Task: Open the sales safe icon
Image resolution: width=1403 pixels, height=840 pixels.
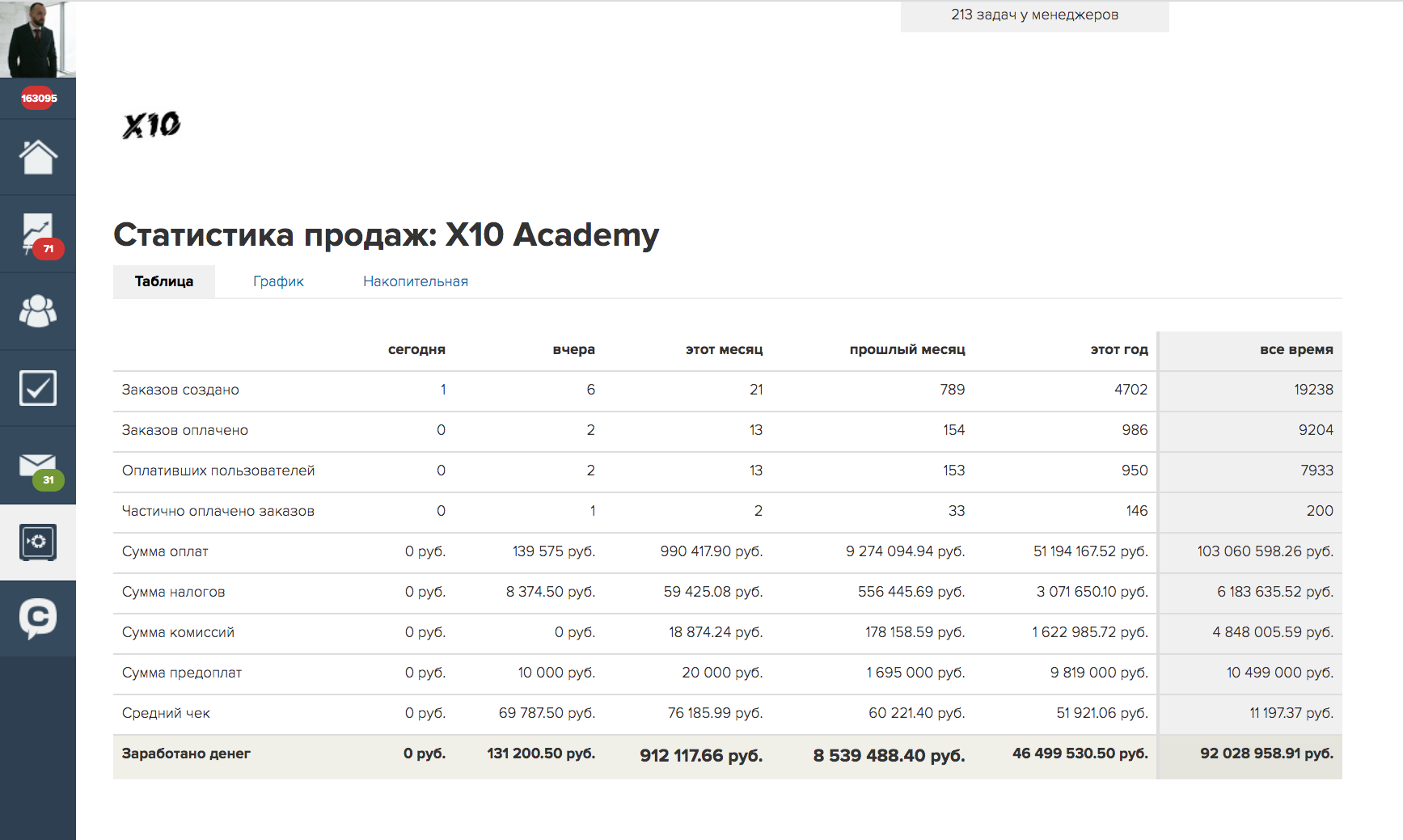Action: pos(38,542)
